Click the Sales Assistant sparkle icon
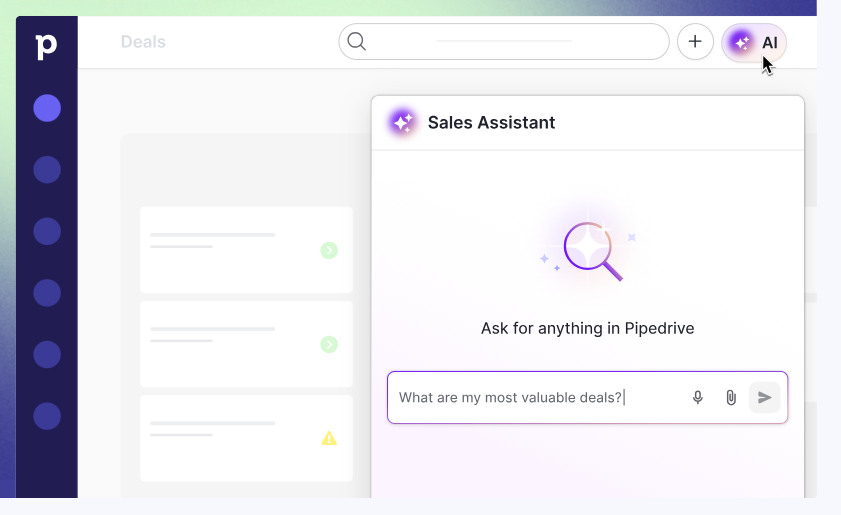Screen dimensions: 841x515 pyautogui.click(x=402, y=122)
